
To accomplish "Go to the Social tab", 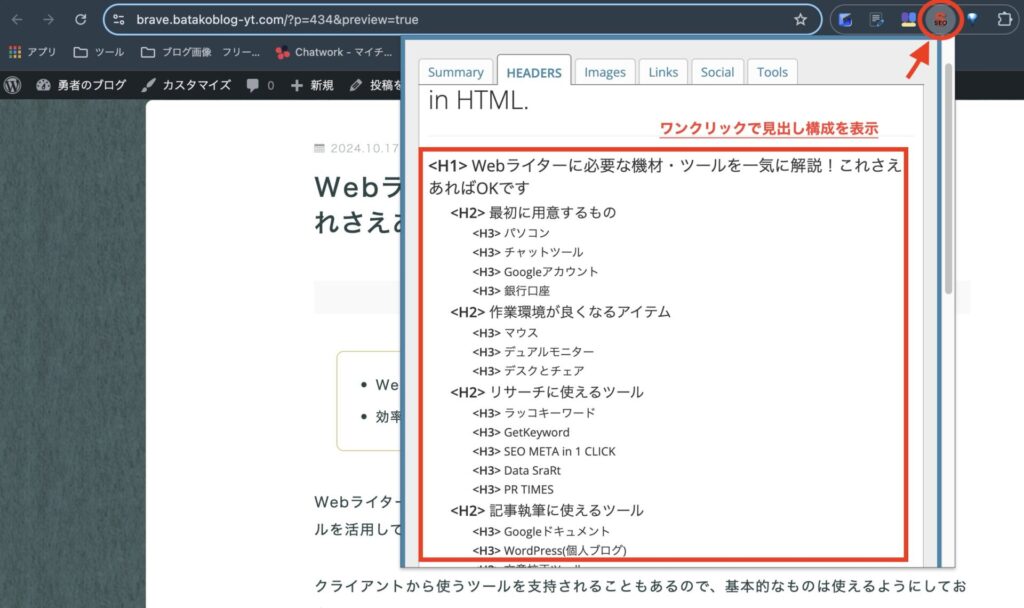I will (717, 72).
